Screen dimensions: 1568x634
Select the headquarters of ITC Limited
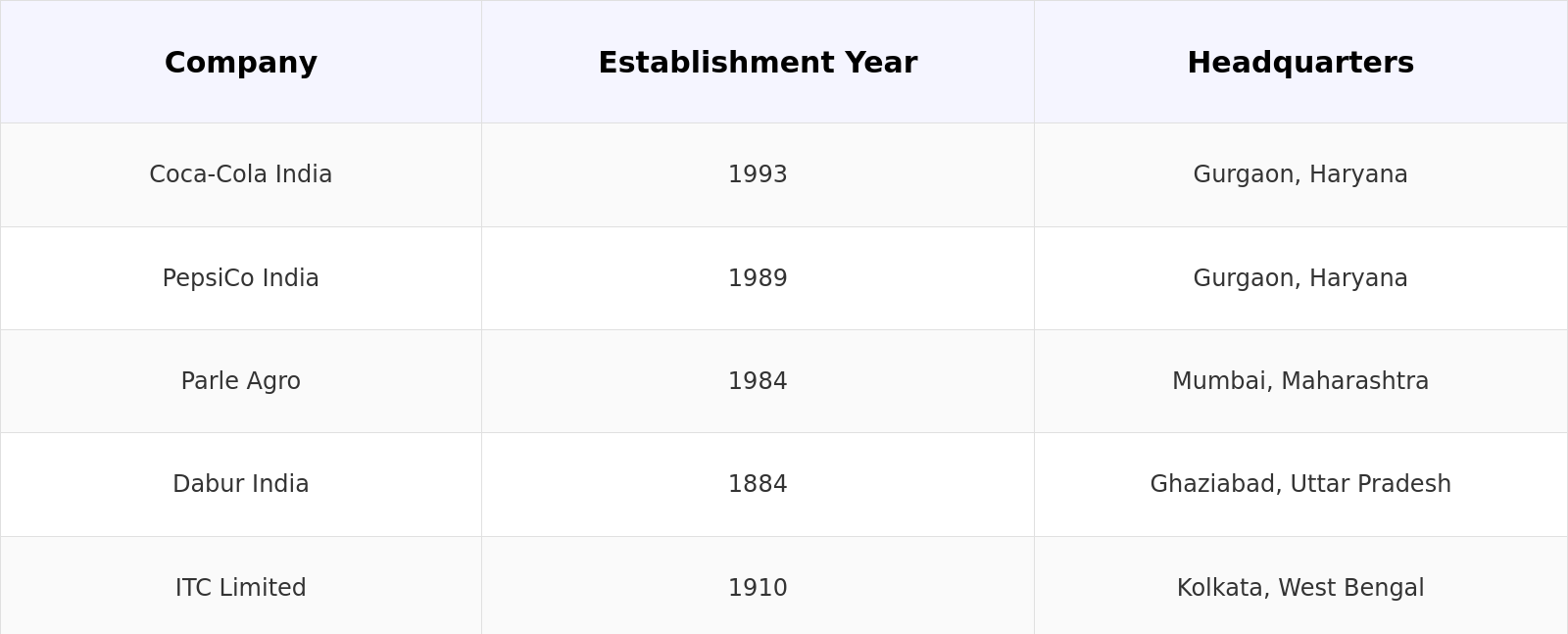click(1300, 588)
